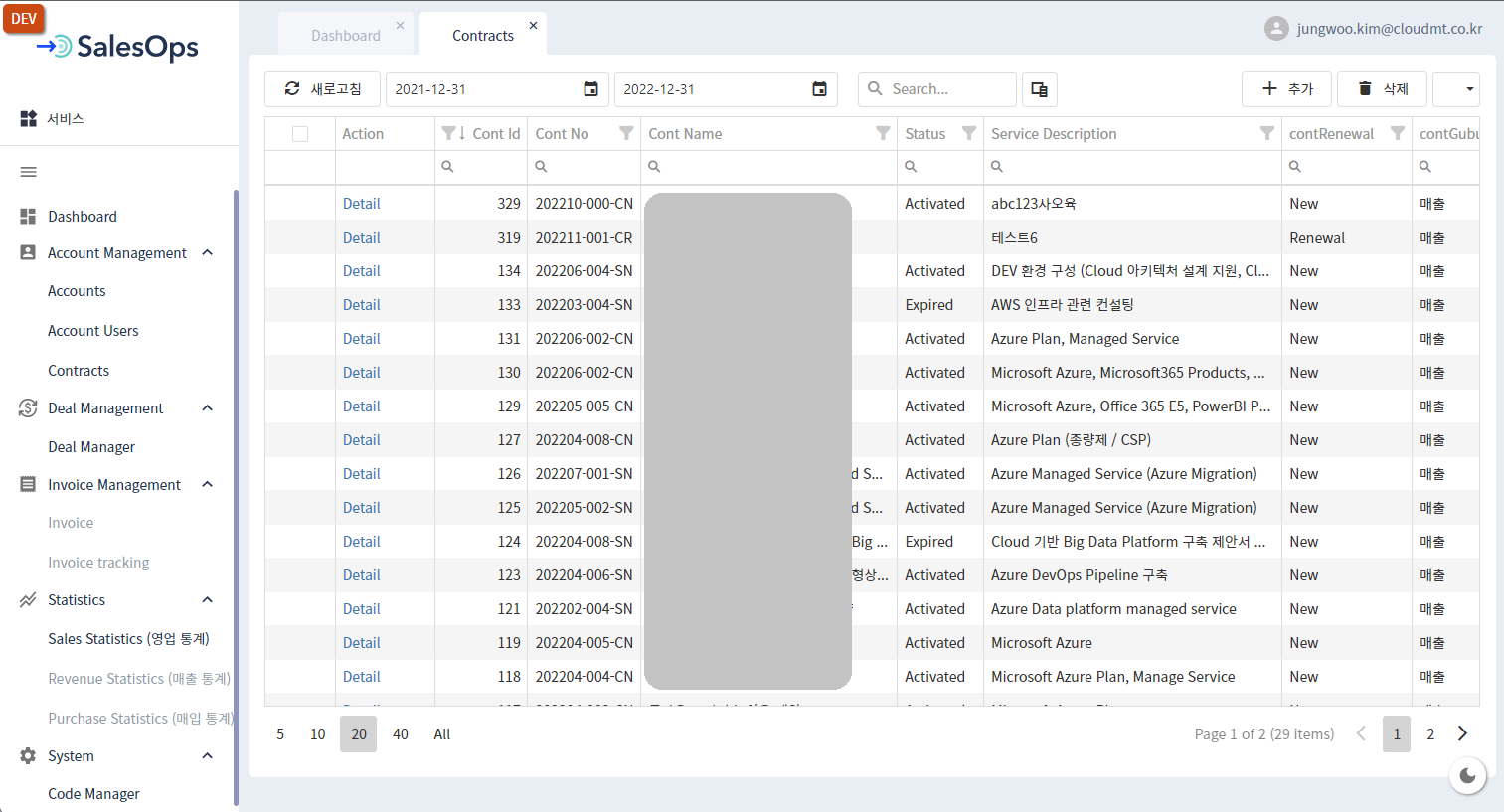Click the contRenewal filter icon

1398,133
